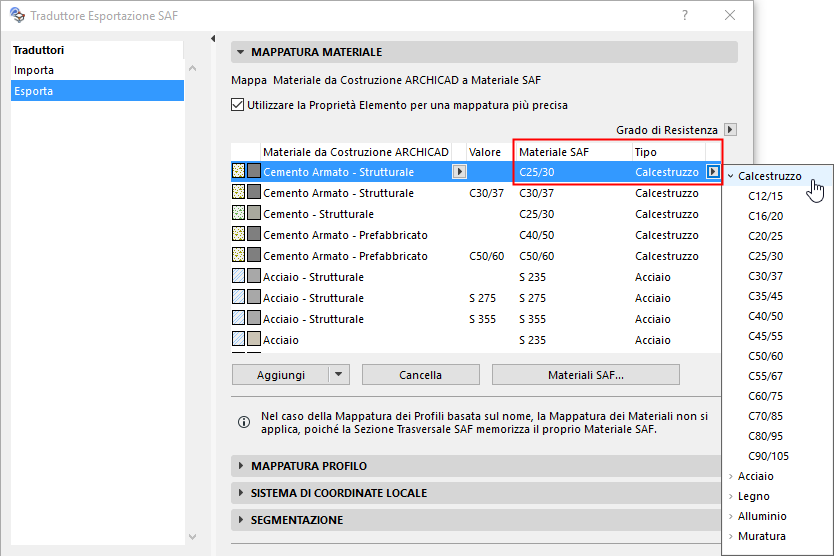
Task: Click the ARCHICAD translator icon in the title bar
Action: (x=17, y=15)
